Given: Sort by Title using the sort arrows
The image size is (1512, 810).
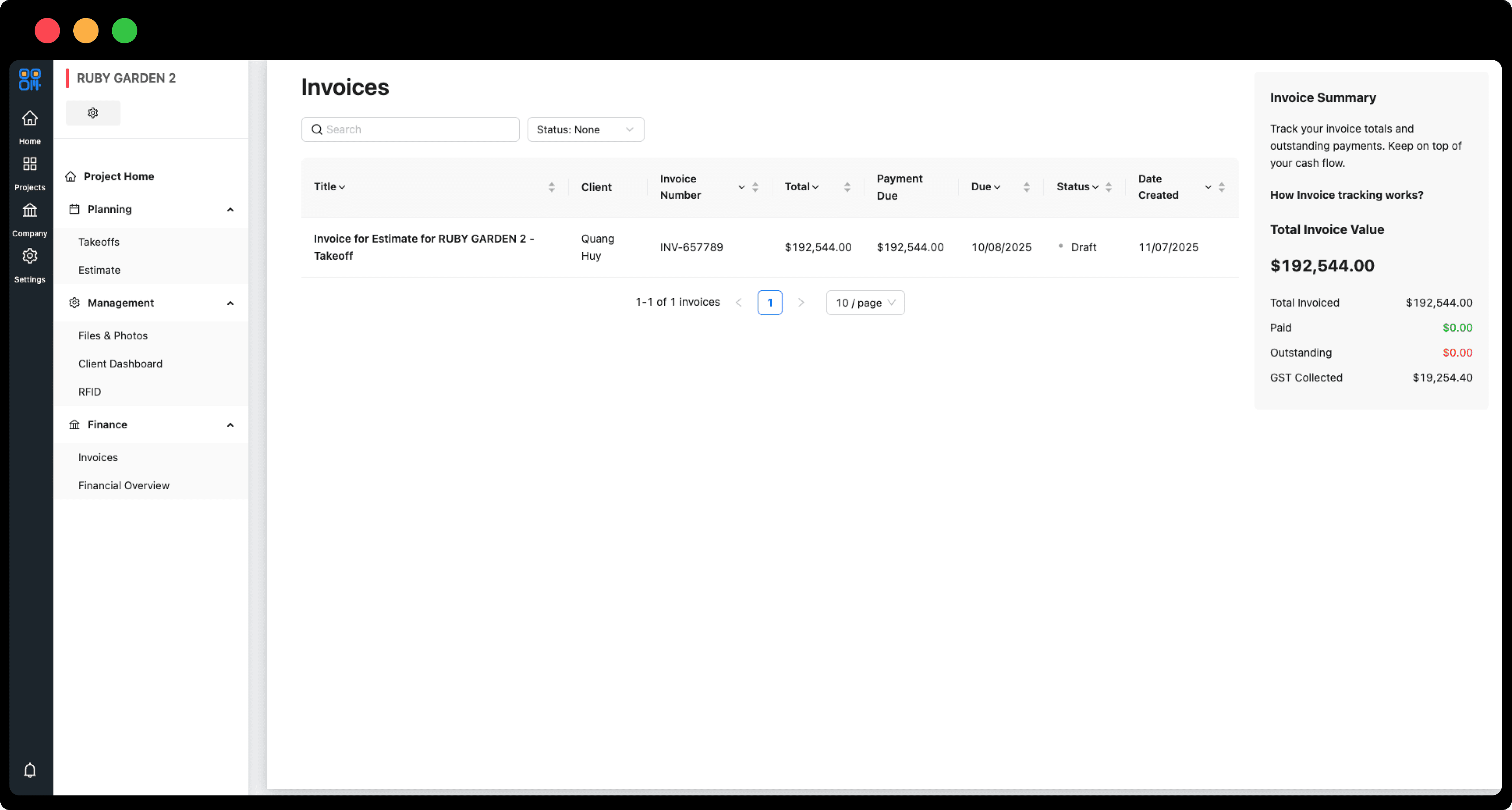Looking at the screenshot, I should click(551, 187).
